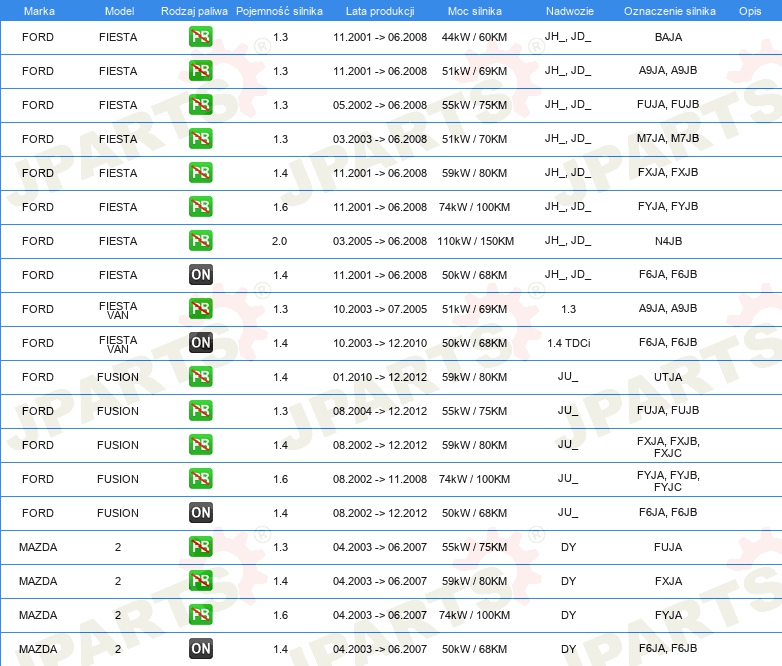The image size is (782, 666).
Task: Click the Marka column header
Action: (x=39, y=11)
